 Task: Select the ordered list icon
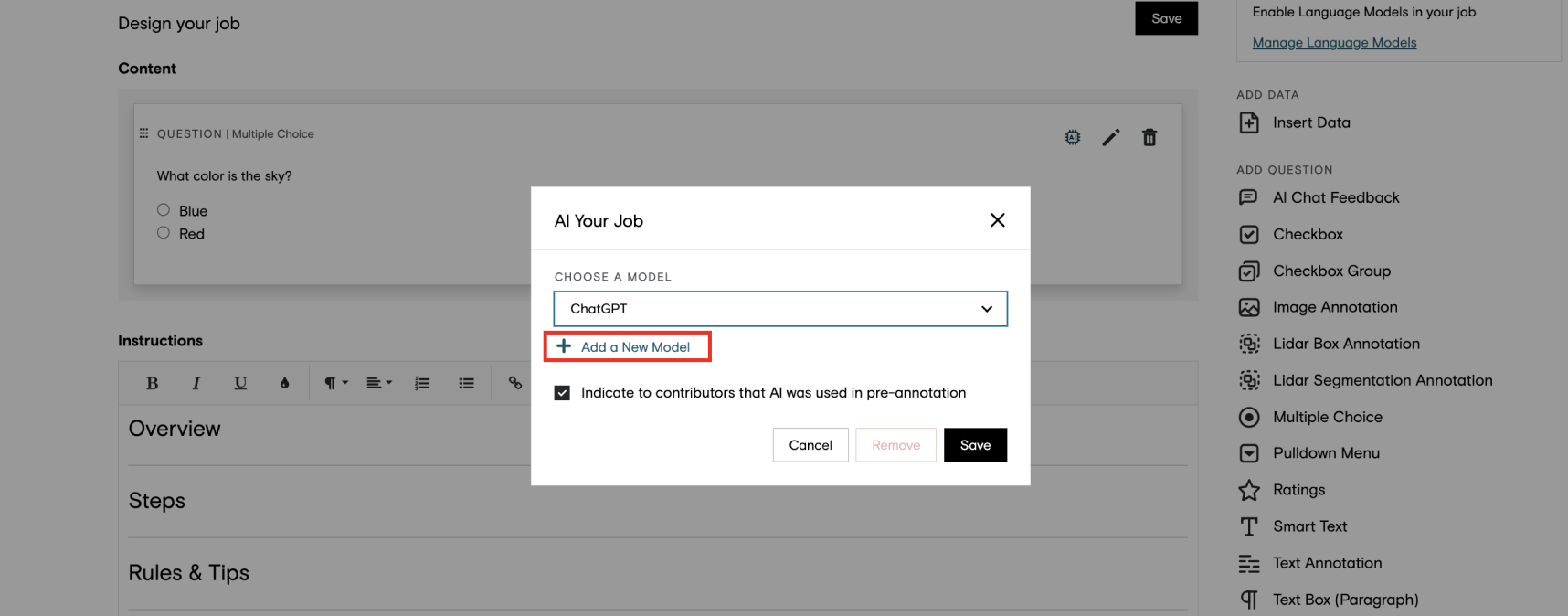tap(422, 383)
